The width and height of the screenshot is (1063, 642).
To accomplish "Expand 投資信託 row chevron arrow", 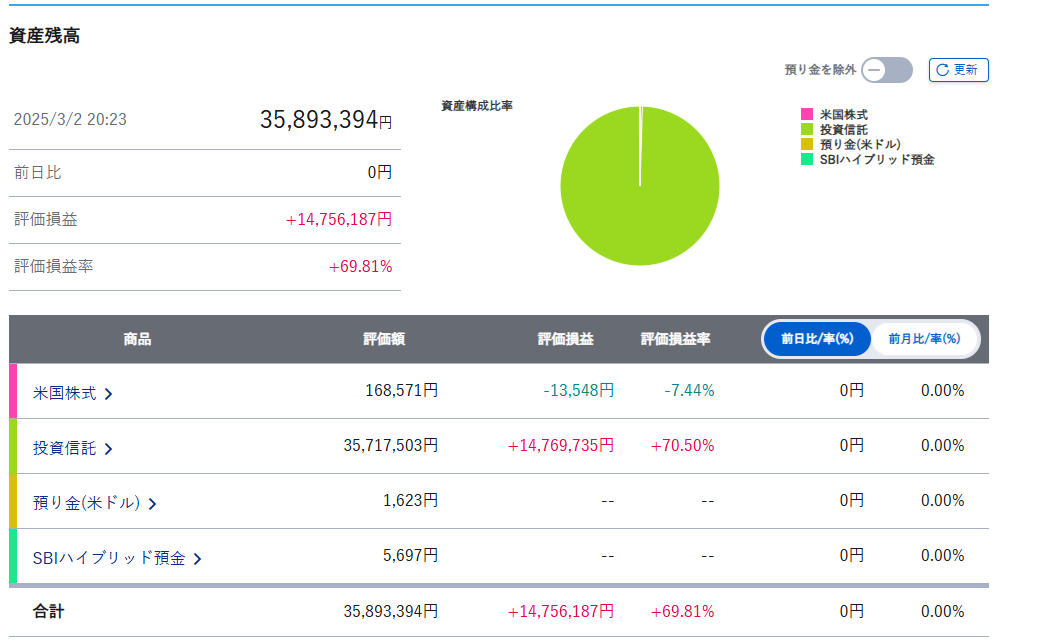I will pos(109,449).
